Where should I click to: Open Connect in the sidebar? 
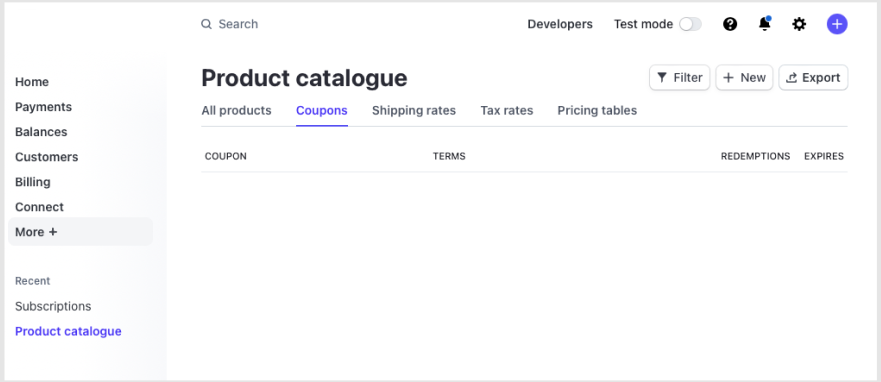tap(39, 207)
